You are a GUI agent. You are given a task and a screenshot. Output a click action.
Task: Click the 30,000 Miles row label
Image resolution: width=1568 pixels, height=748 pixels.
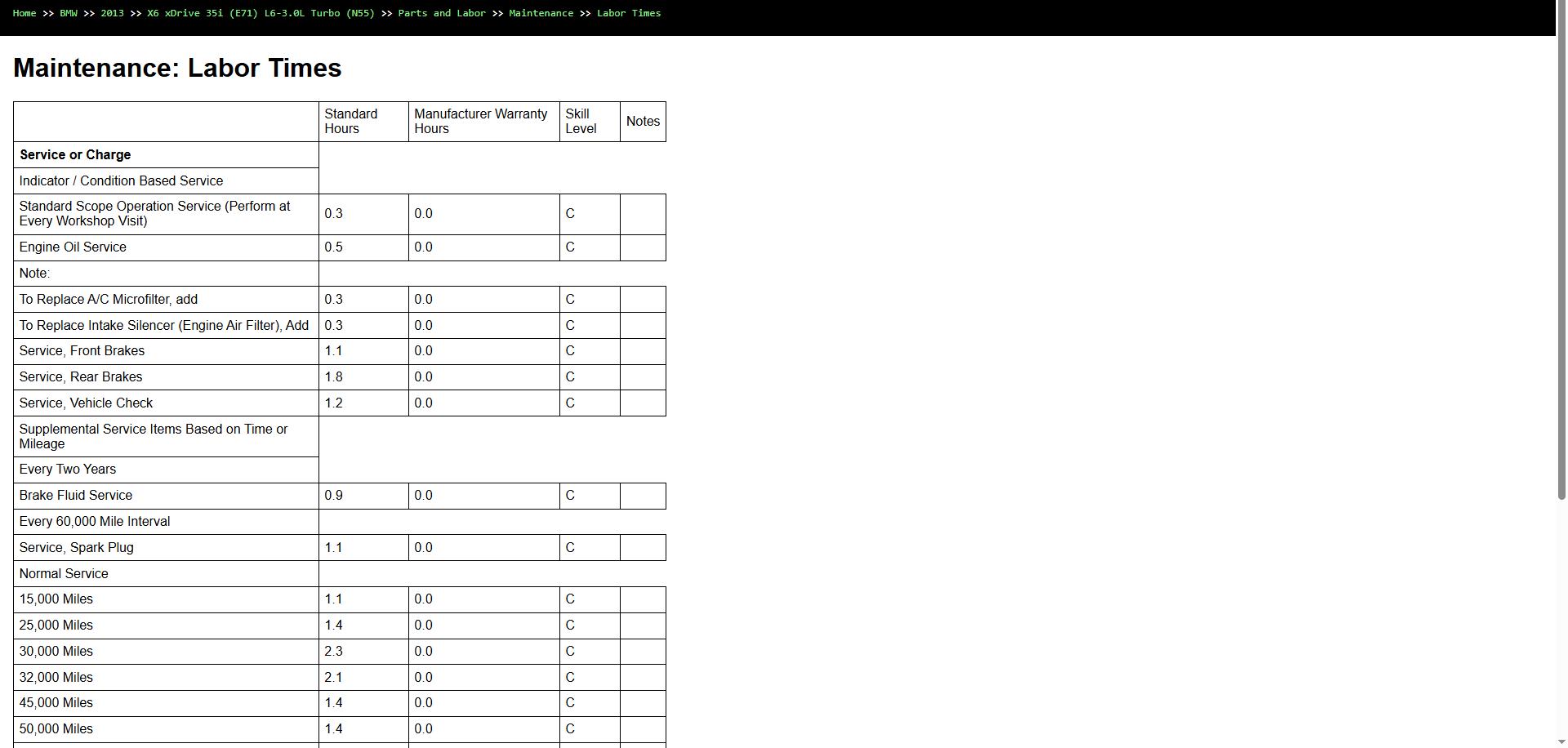[56, 652]
